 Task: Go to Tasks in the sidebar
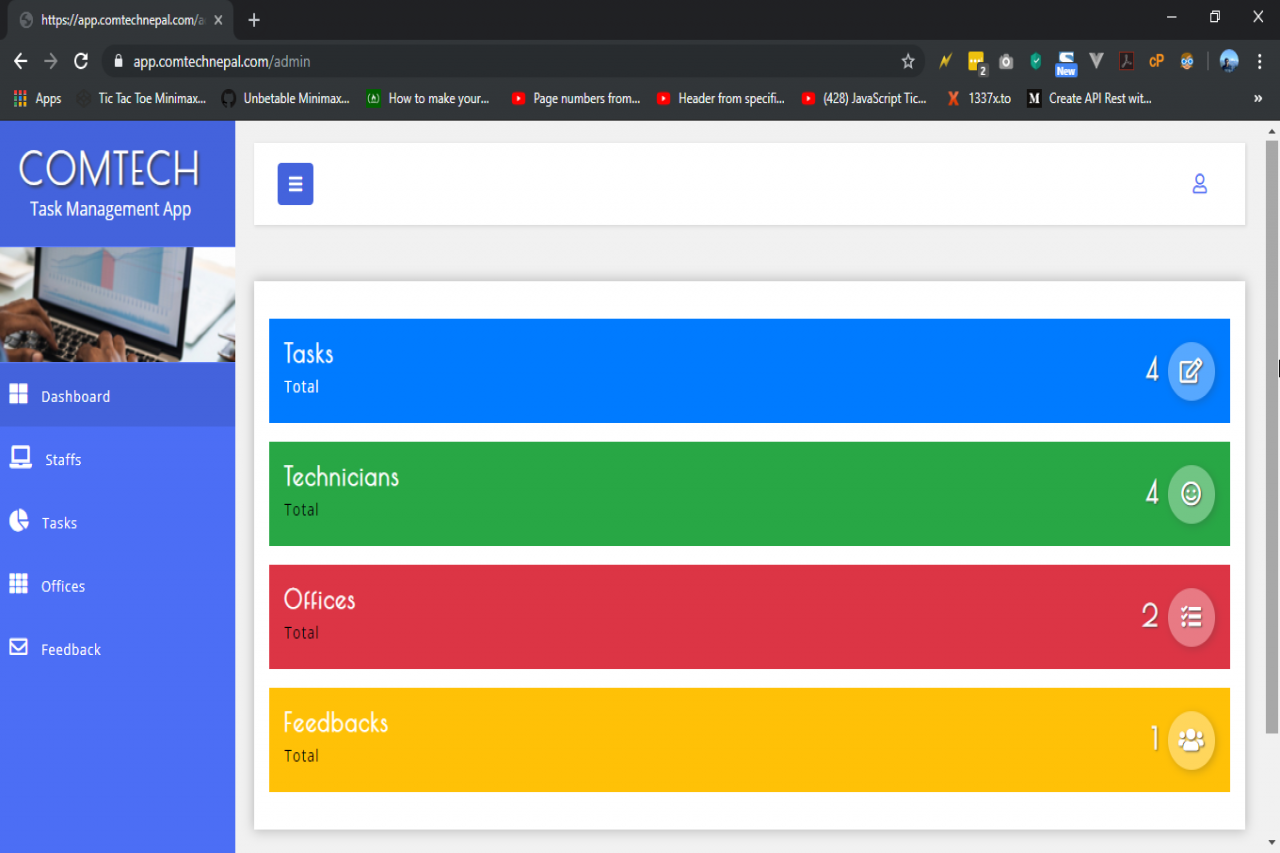click(59, 523)
